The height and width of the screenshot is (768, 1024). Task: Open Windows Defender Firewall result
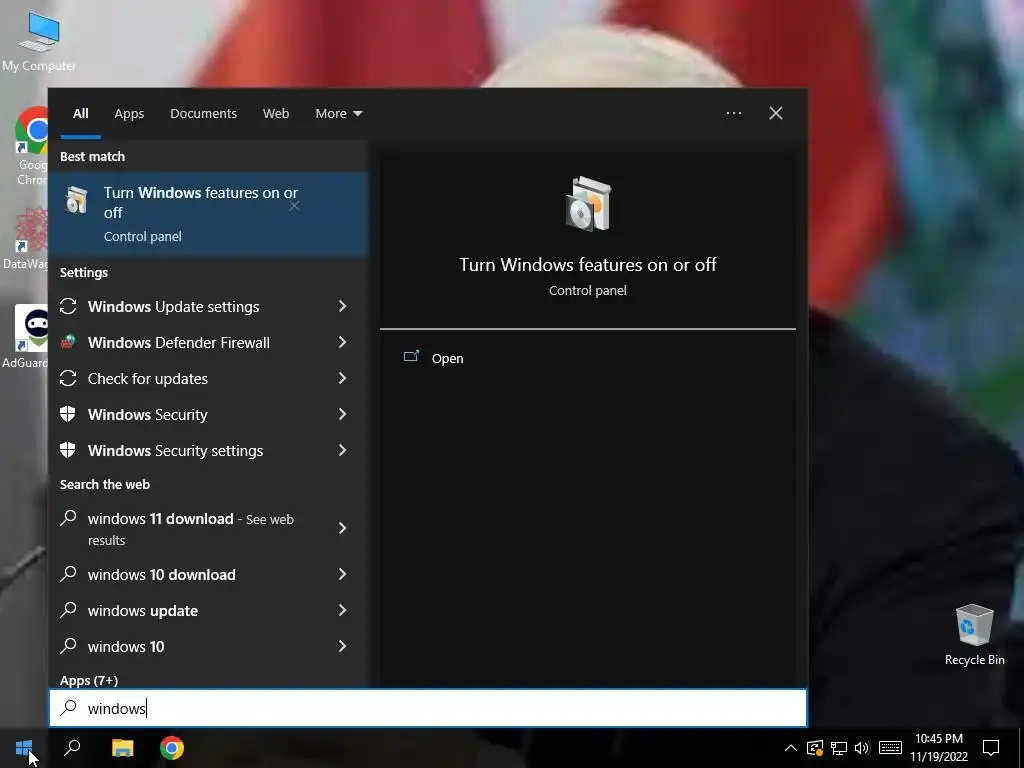189,342
